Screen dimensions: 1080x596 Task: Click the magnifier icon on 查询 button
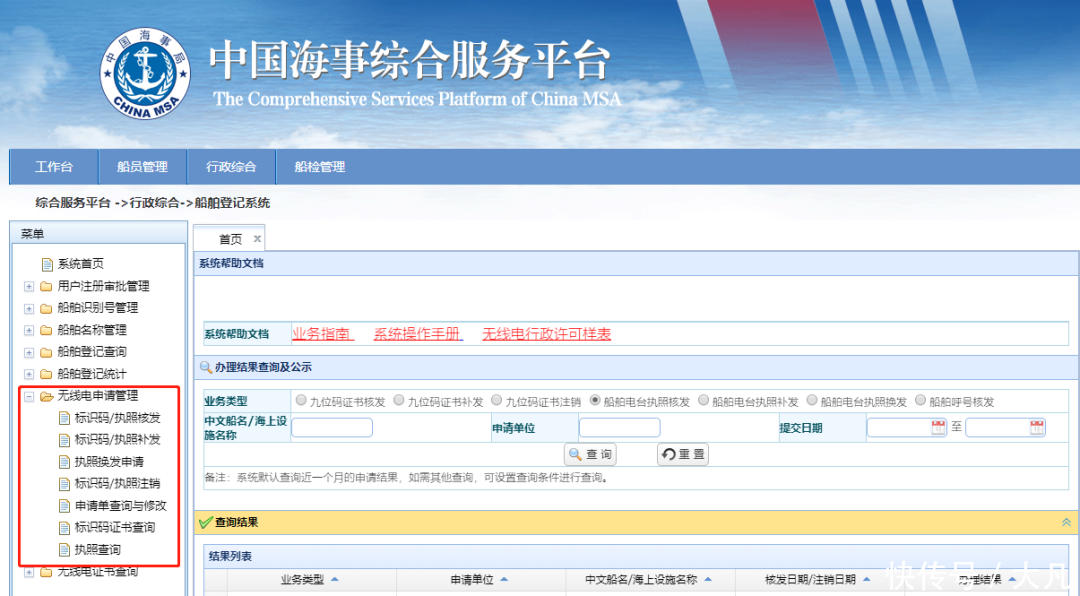(577, 453)
